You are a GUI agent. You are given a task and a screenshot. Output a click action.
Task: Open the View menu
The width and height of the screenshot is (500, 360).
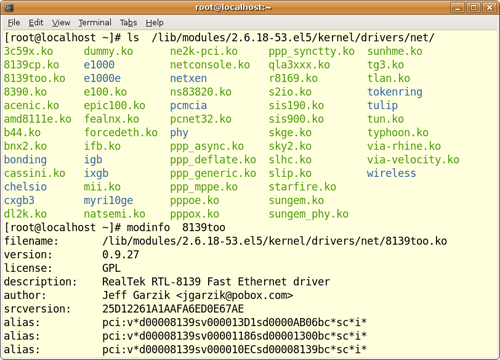[x=61, y=23]
